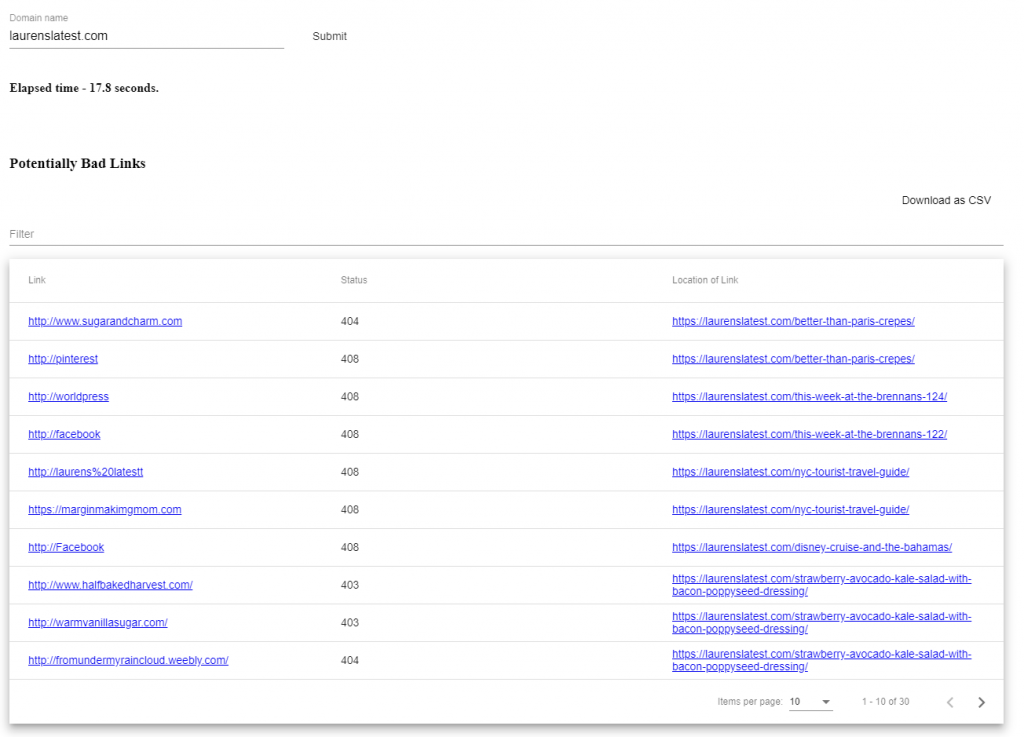Screen dimensions: 1024x737
Task: Open the lowercase http://facebook link
Action: click(x=64, y=434)
